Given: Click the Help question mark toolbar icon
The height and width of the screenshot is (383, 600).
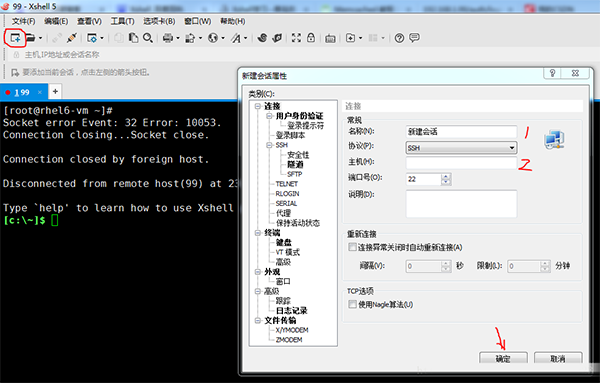Looking at the screenshot, I should pyautogui.click(x=399, y=38).
